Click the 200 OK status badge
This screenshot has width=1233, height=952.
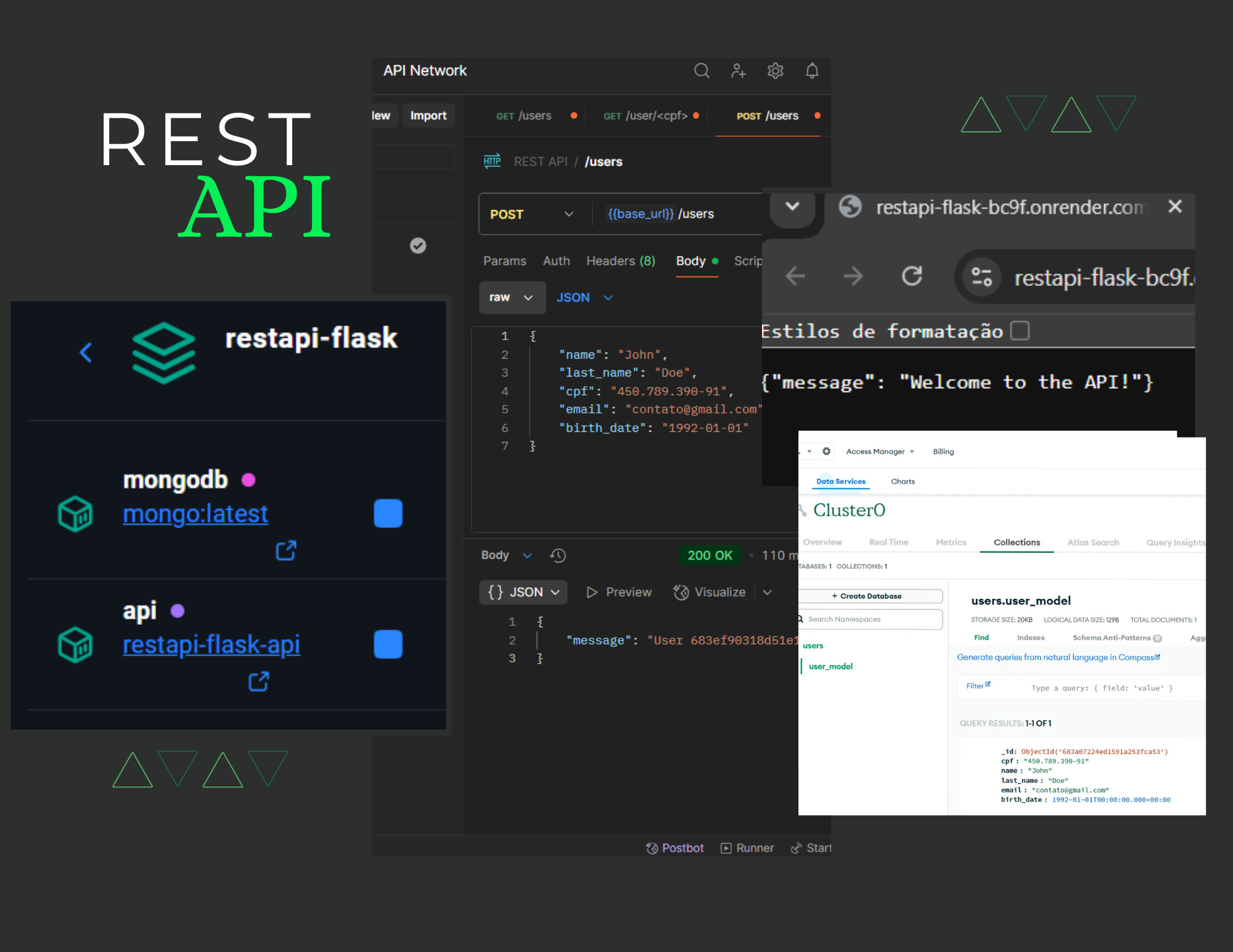coord(710,556)
